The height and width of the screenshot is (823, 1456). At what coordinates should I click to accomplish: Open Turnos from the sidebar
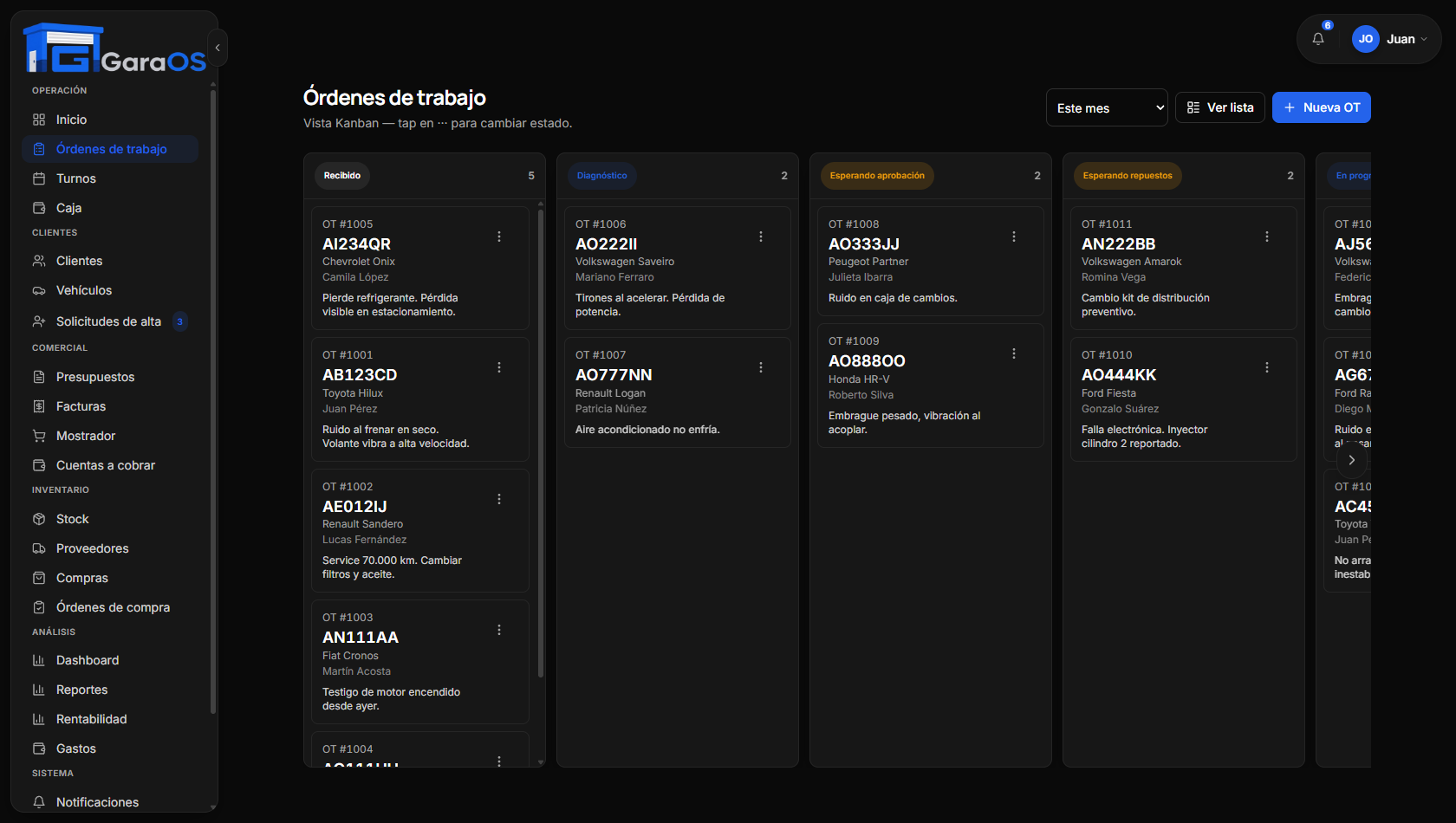(x=110, y=178)
